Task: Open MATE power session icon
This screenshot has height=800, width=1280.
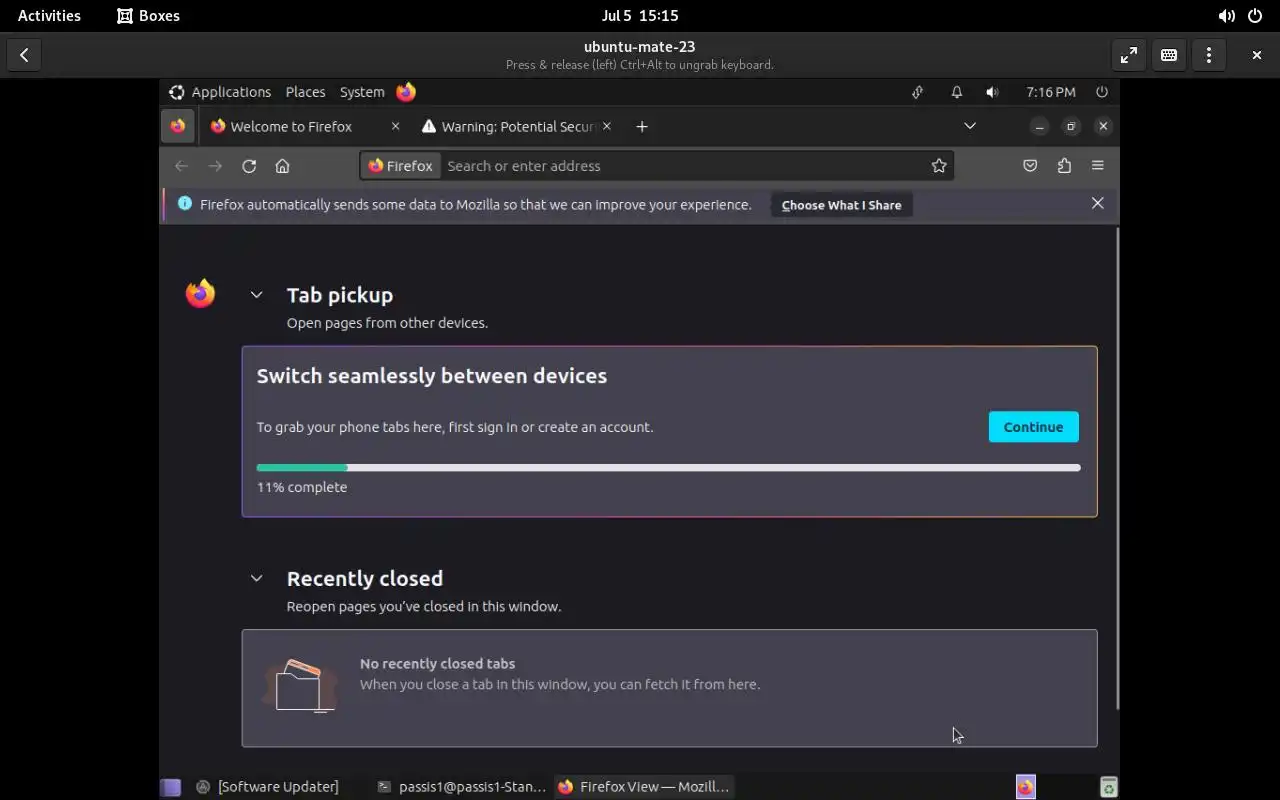Action: pos(1101,92)
